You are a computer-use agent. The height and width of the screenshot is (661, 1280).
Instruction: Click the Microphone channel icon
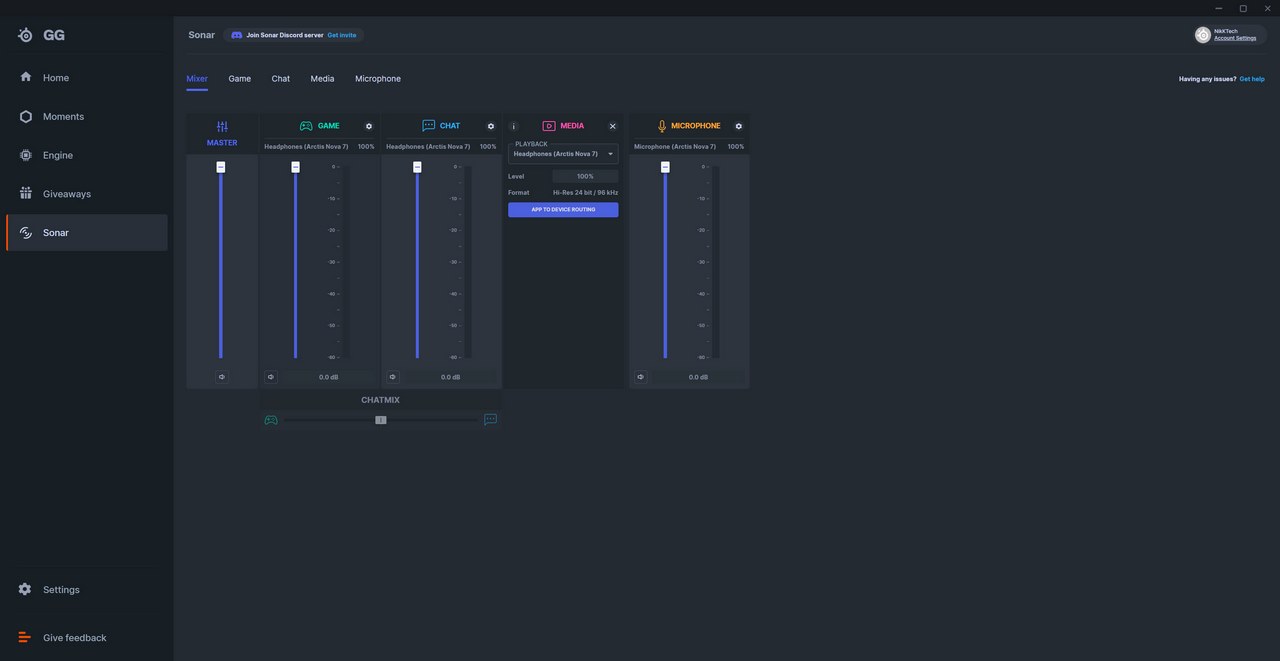[x=662, y=126]
